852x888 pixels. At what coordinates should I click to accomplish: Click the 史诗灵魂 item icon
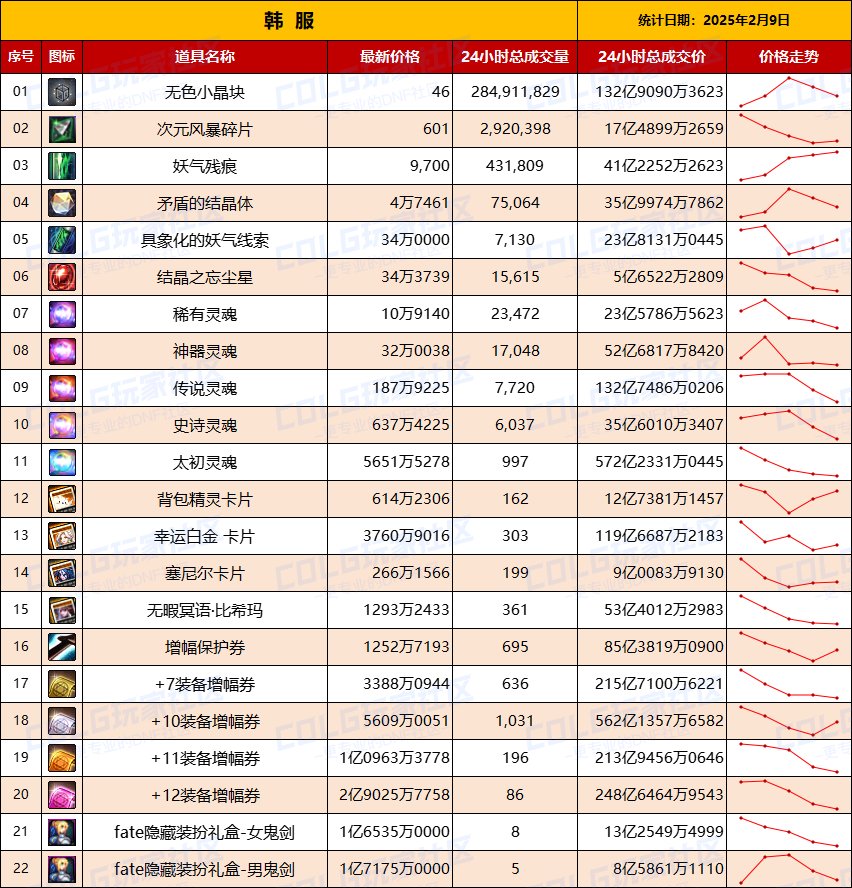click(x=62, y=425)
